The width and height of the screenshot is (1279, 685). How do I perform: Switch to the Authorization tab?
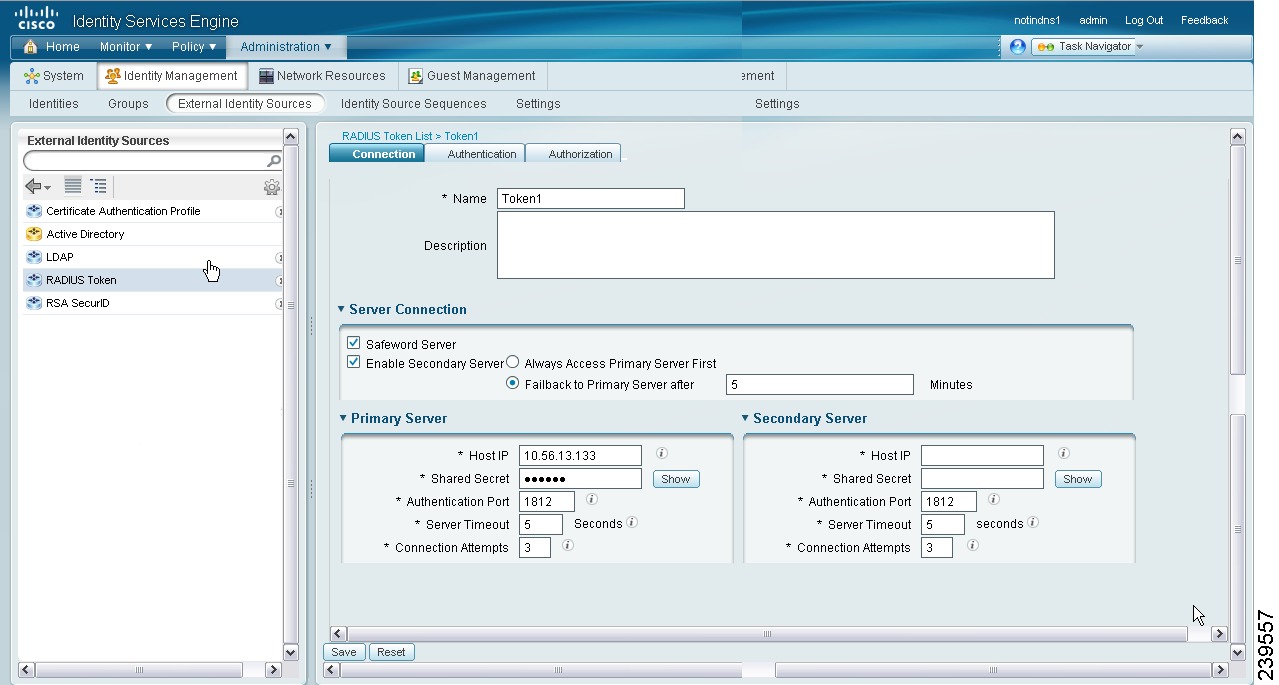[x=574, y=154]
